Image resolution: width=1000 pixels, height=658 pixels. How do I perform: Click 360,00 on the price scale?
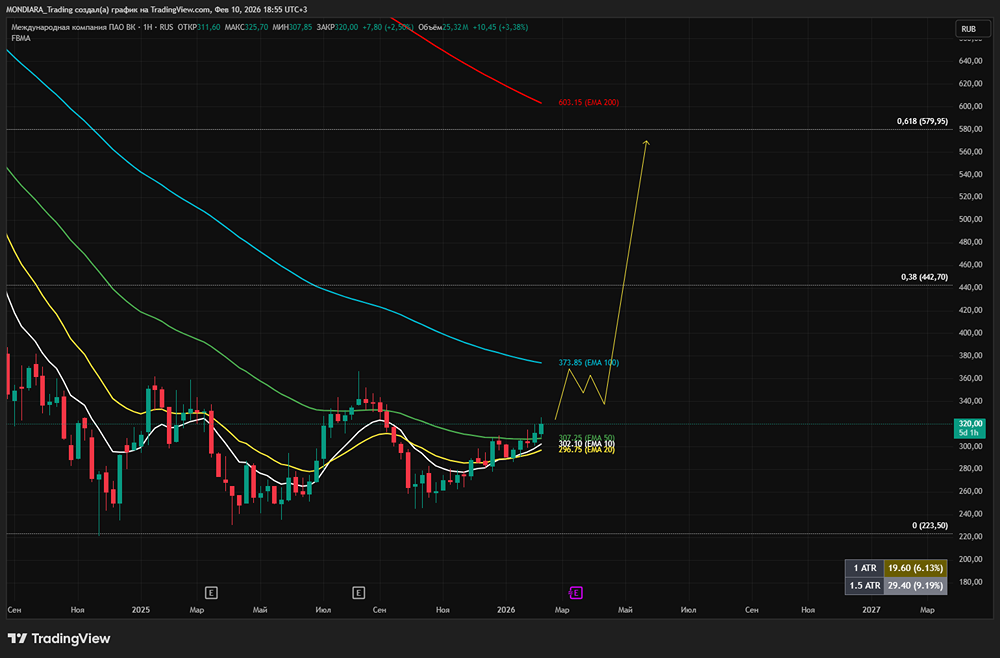(970, 378)
